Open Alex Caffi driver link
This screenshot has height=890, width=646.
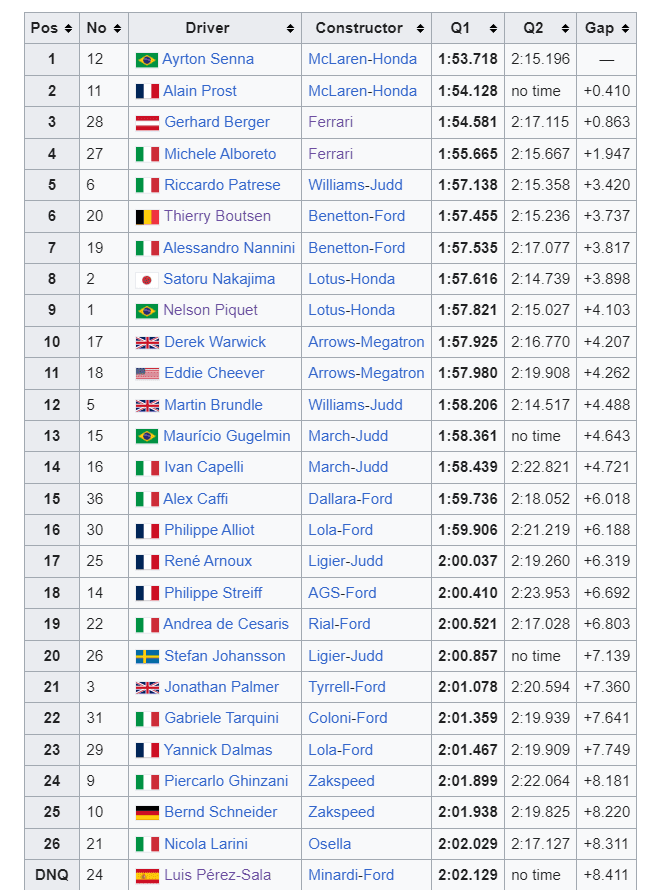point(196,499)
